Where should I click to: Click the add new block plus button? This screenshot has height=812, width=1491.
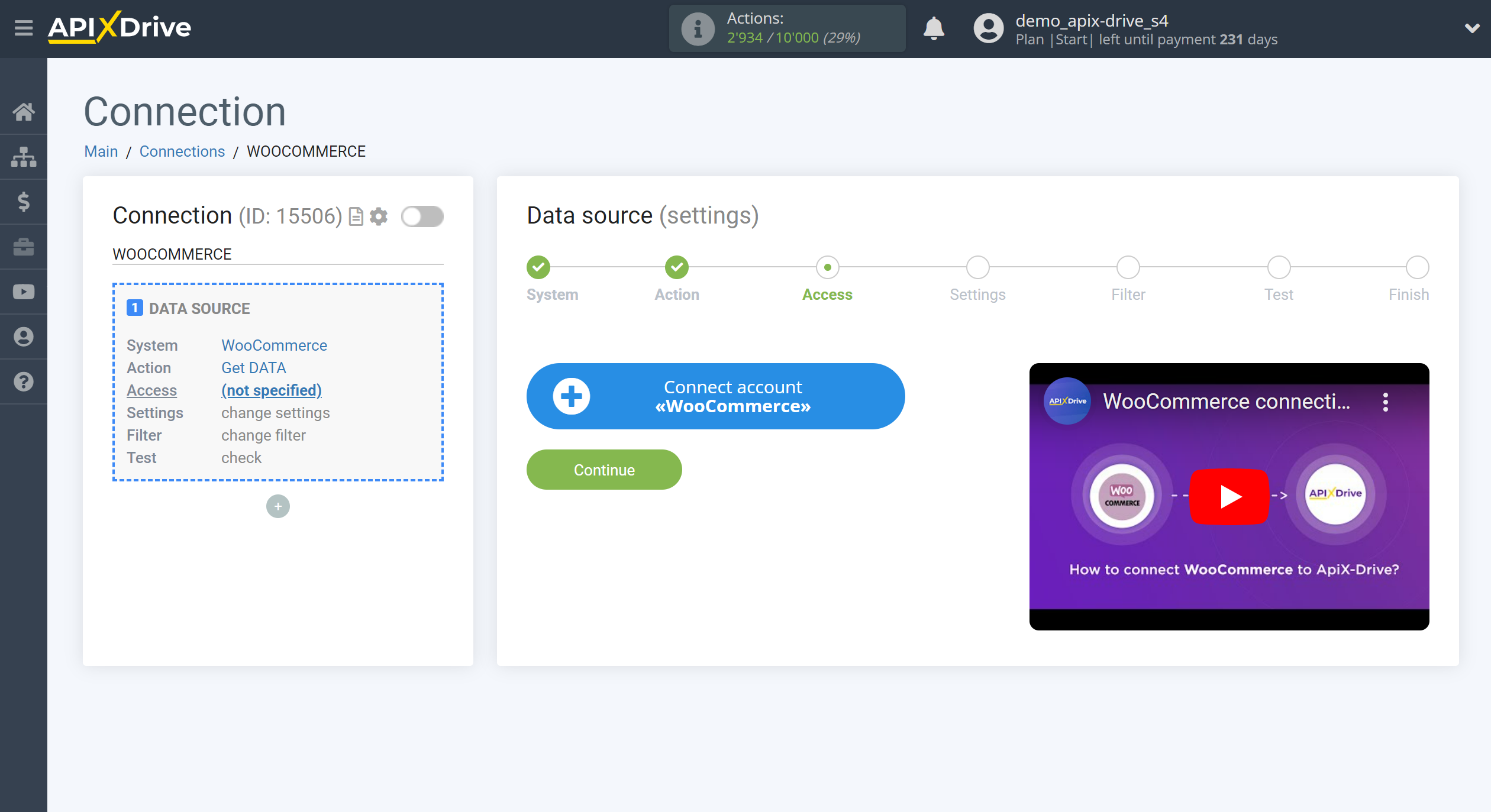click(278, 505)
